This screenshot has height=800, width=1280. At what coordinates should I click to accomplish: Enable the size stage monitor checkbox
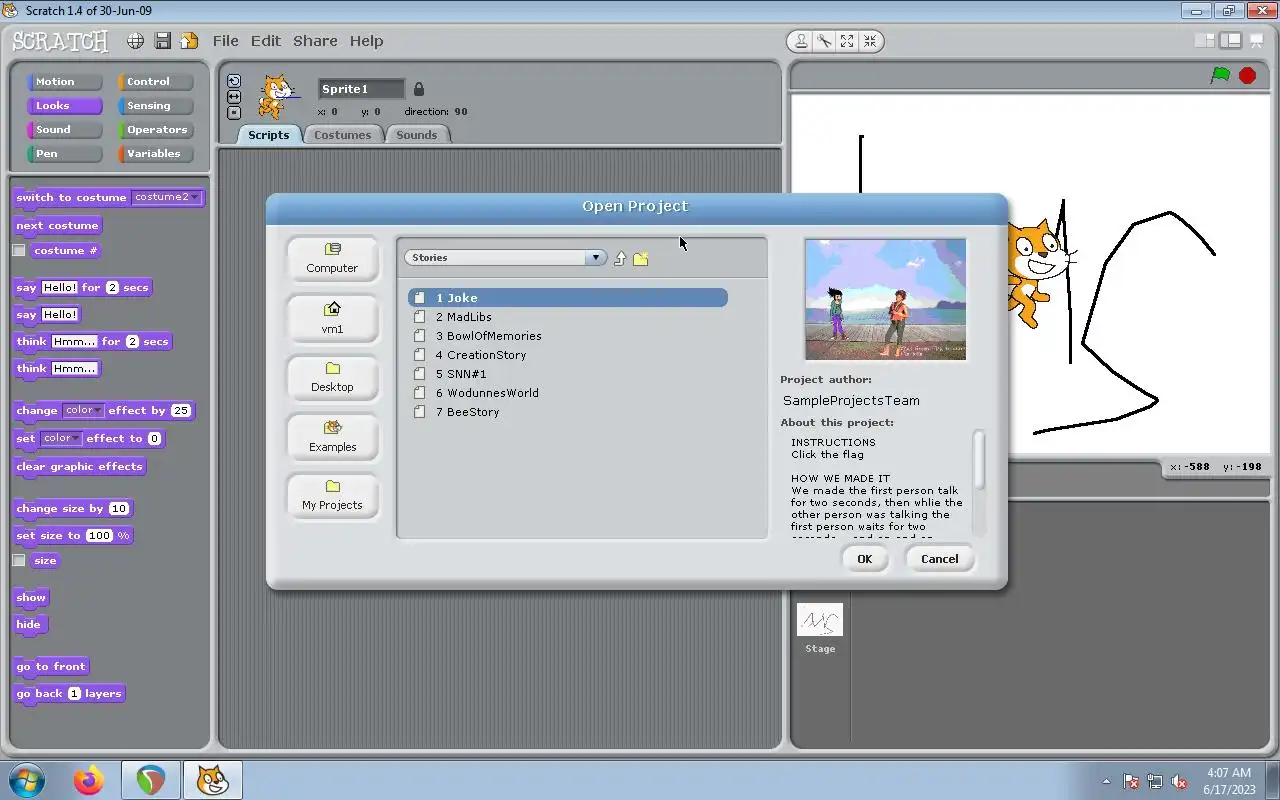pyautogui.click(x=19, y=561)
